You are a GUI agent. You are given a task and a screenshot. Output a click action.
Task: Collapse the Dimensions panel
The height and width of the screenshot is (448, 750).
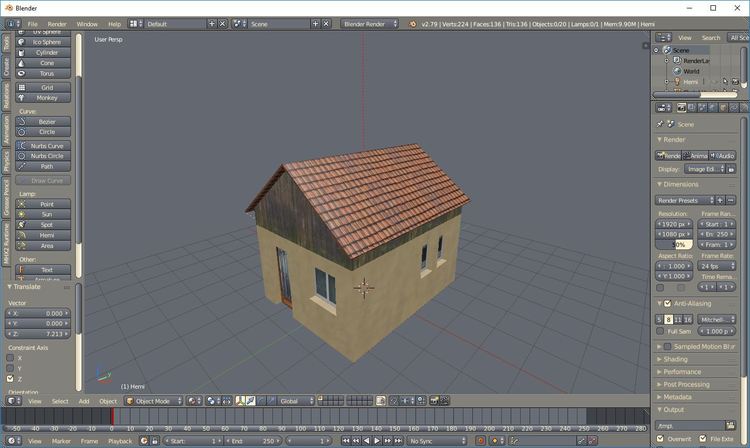point(680,185)
